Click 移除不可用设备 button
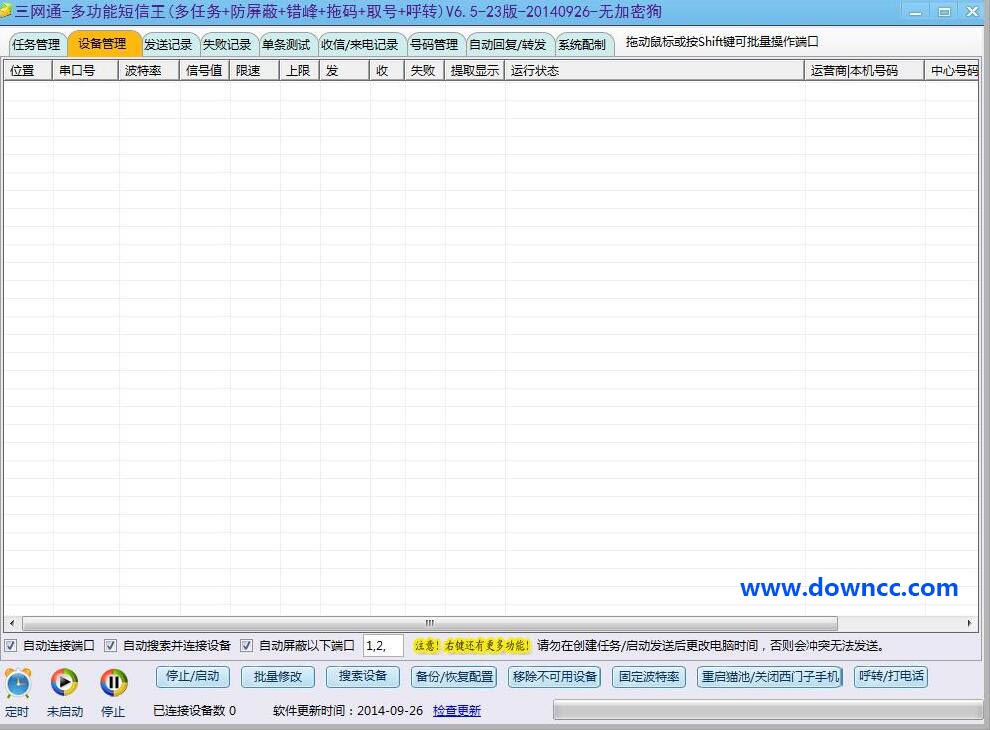 553,677
